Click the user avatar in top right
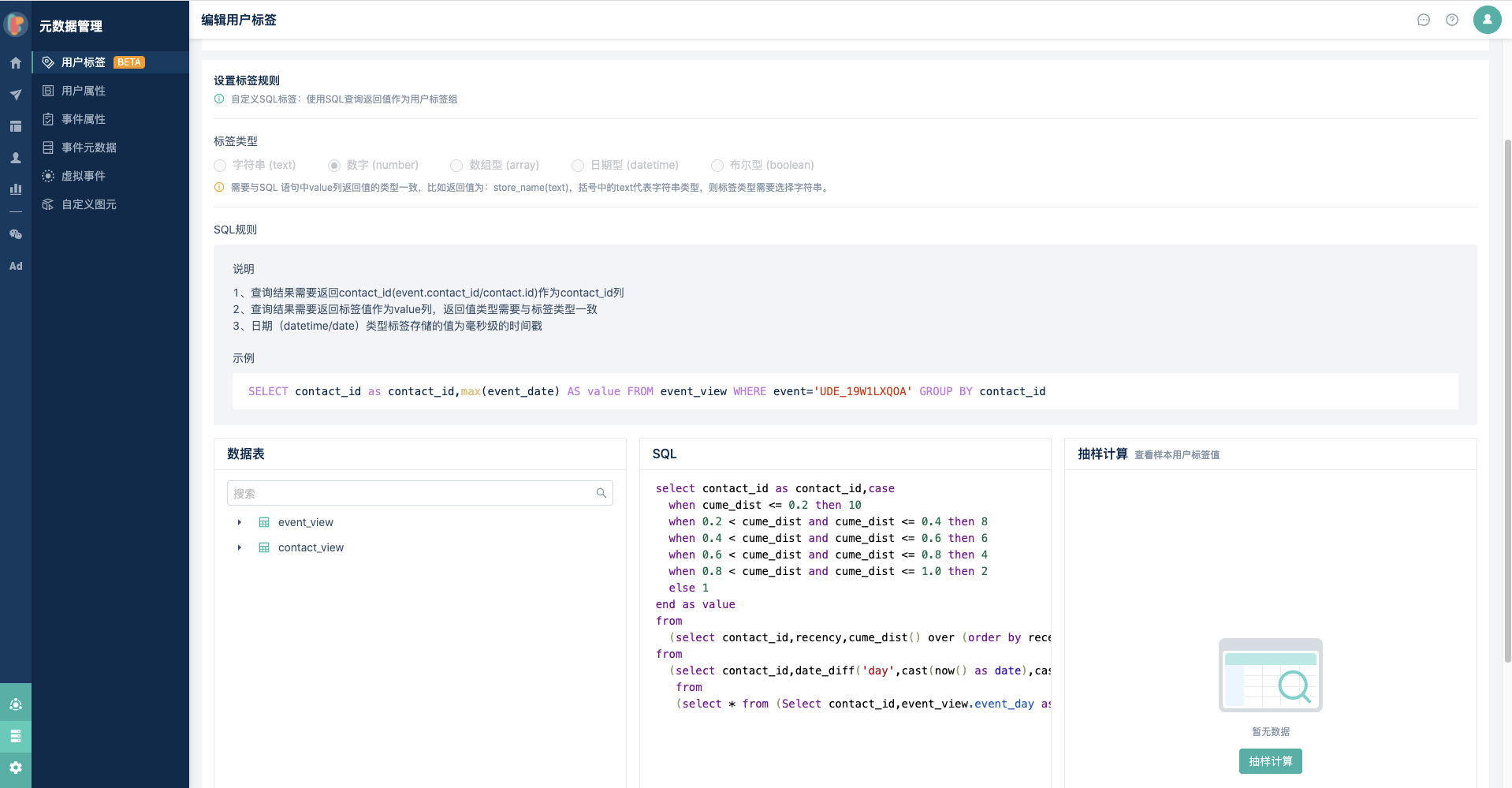Screen dimensions: 1512x788 click(x=1487, y=20)
